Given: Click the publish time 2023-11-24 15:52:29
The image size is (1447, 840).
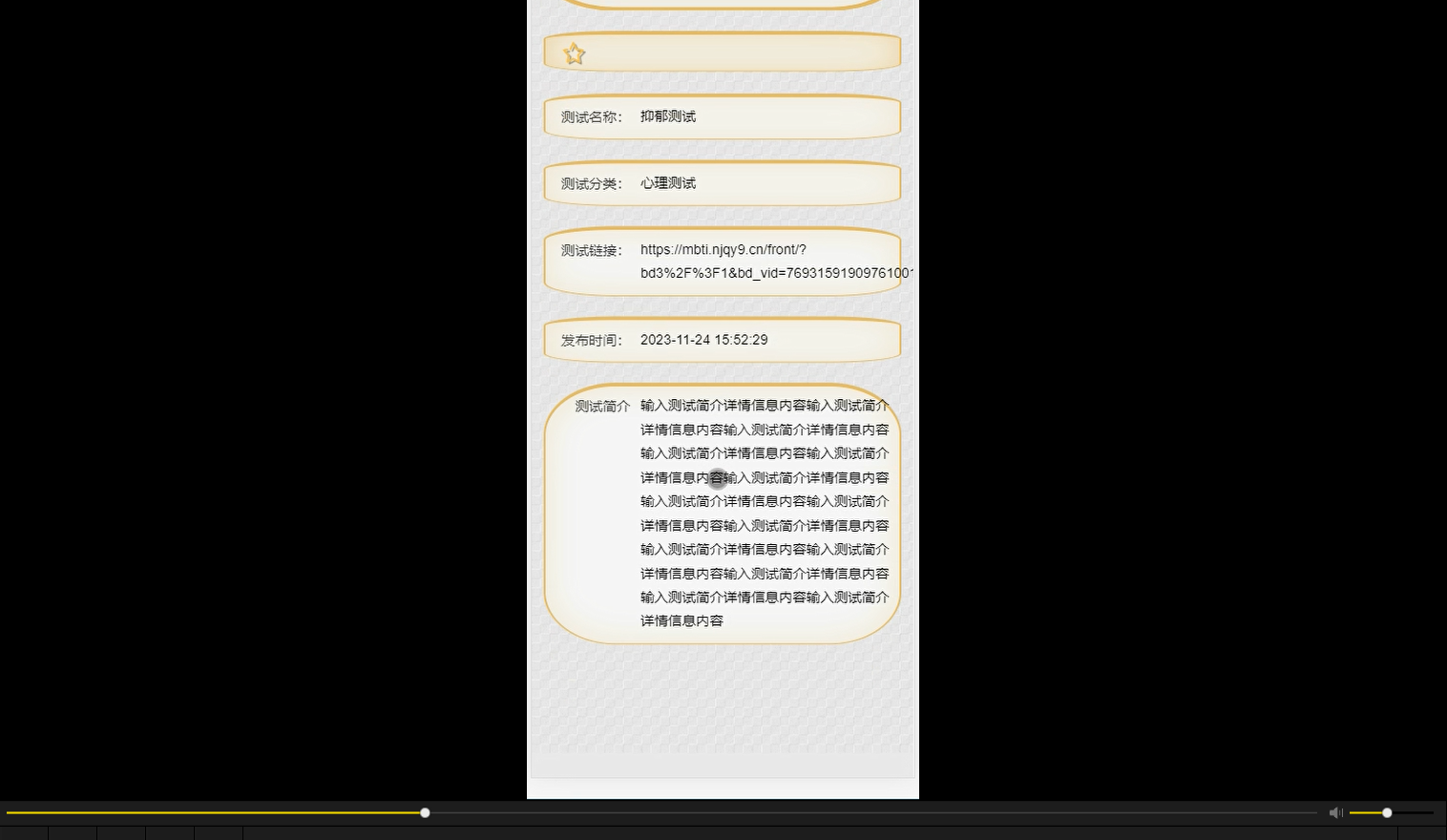Looking at the screenshot, I should [704, 340].
